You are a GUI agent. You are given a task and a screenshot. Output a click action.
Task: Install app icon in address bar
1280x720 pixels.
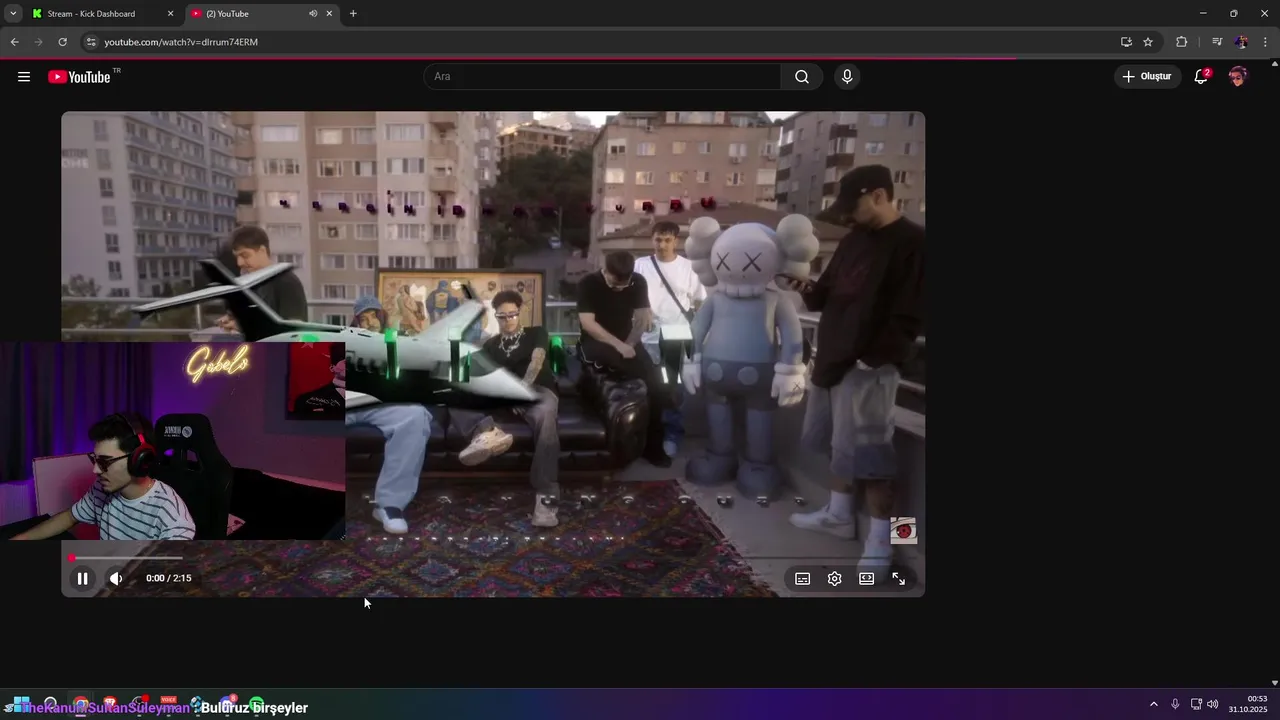(1126, 42)
